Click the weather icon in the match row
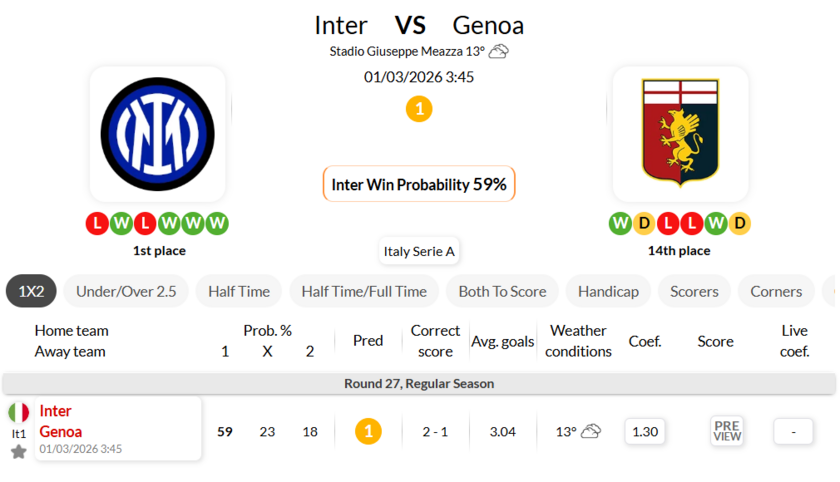Image resolution: width=840 pixels, height=482 pixels. (591, 431)
